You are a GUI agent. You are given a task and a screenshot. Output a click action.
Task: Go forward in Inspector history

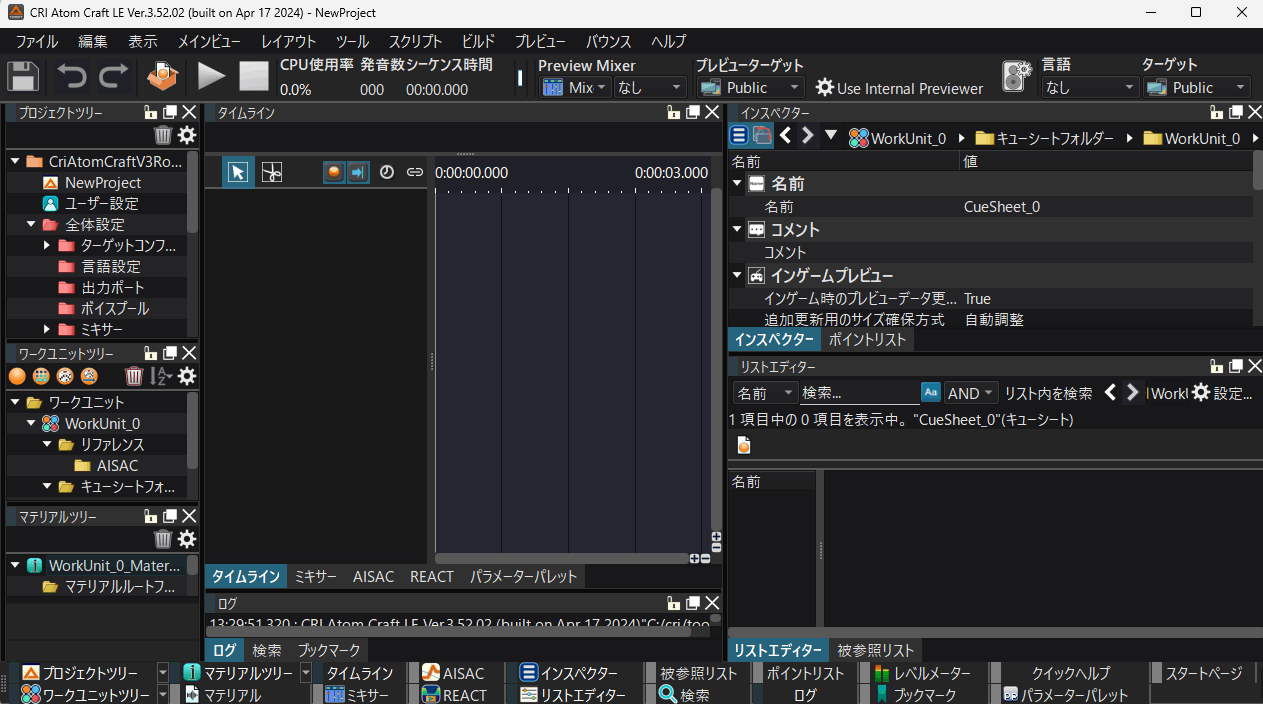(x=808, y=135)
